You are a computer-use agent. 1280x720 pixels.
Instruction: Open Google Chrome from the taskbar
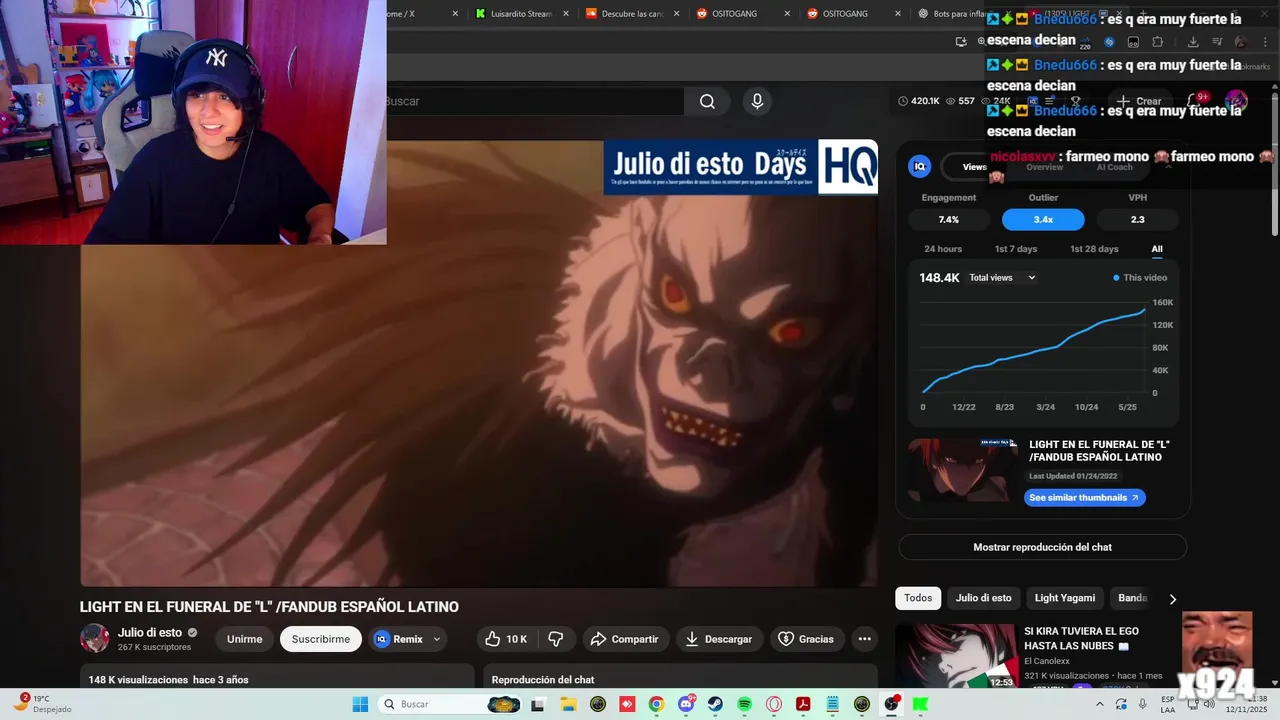point(656,704)
